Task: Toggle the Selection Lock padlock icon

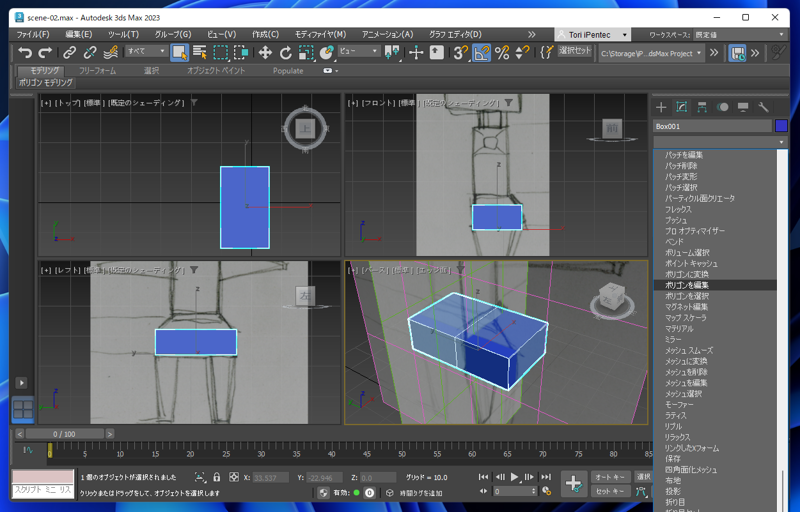Action: 216,477
